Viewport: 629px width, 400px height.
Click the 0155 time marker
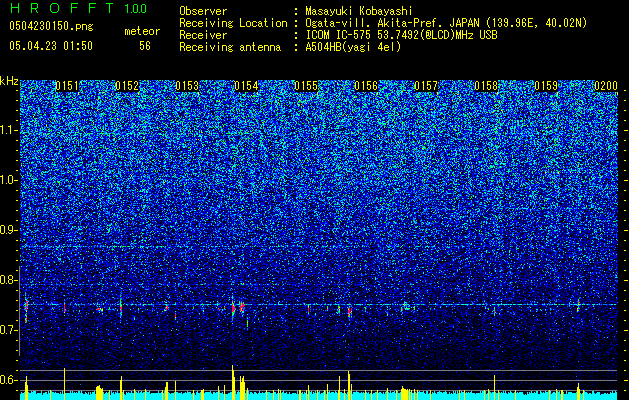(306, 86)
